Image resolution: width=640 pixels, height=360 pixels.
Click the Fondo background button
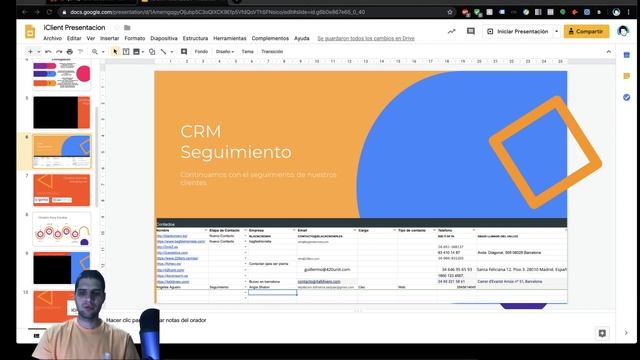pos(201,51)
